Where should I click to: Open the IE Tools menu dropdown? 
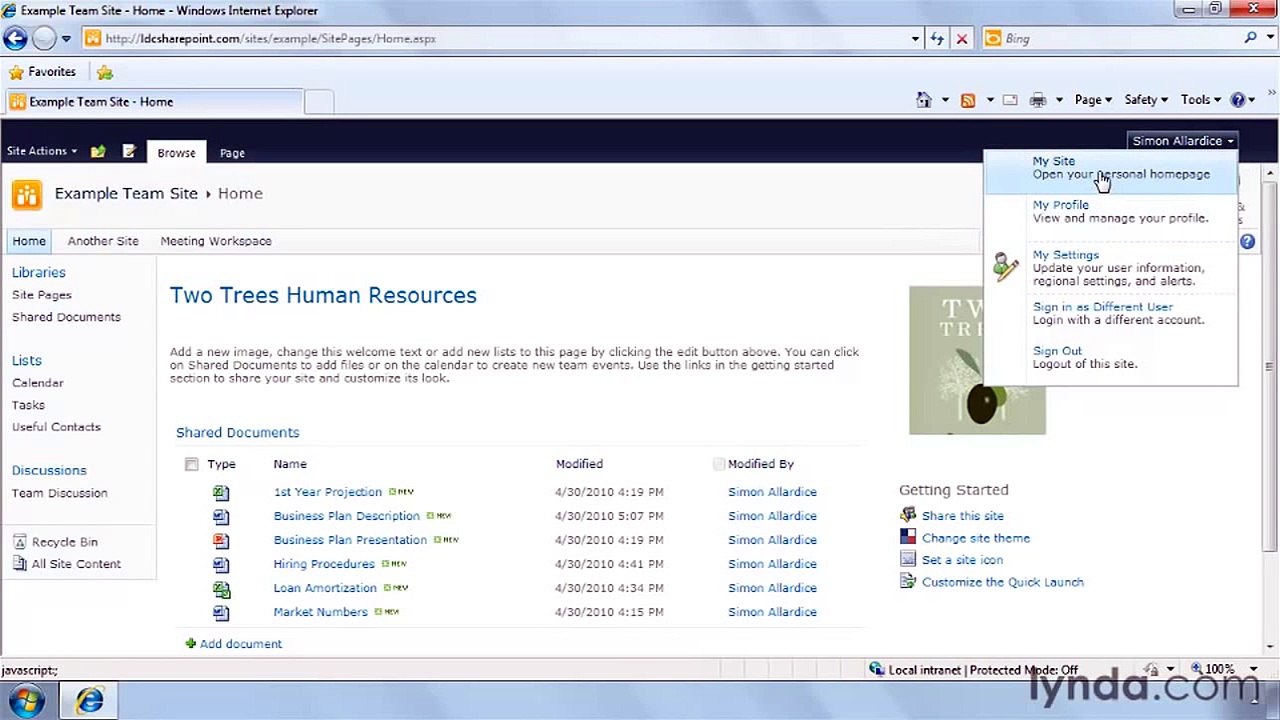point(1201,100)
